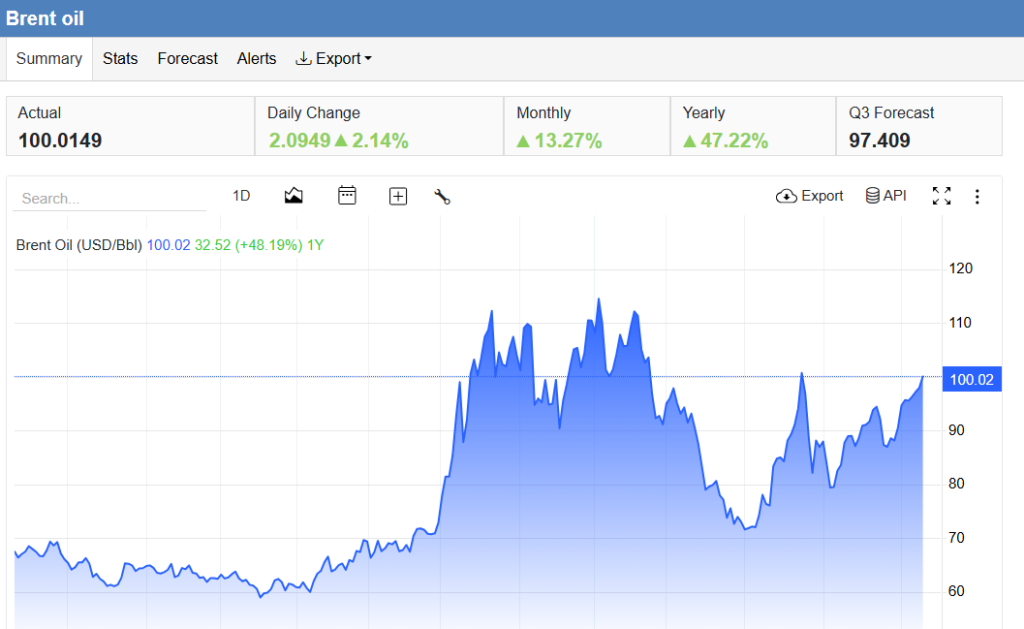Click the plus compare icon

[x=398, y=196]
